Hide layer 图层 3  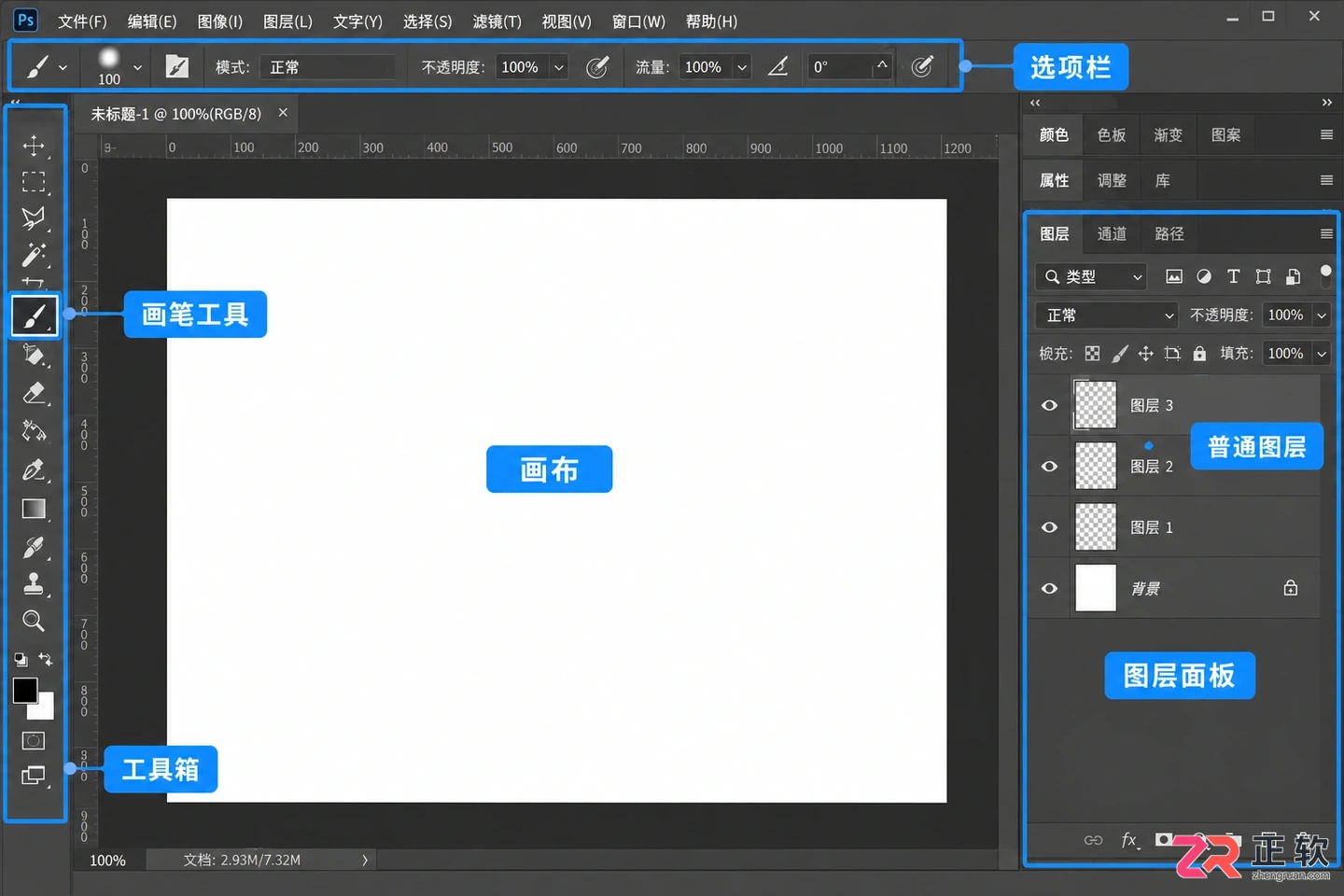point(1049,405)
